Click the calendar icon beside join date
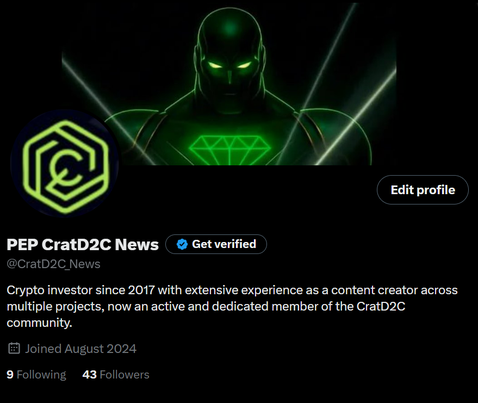 click(14, 348)
